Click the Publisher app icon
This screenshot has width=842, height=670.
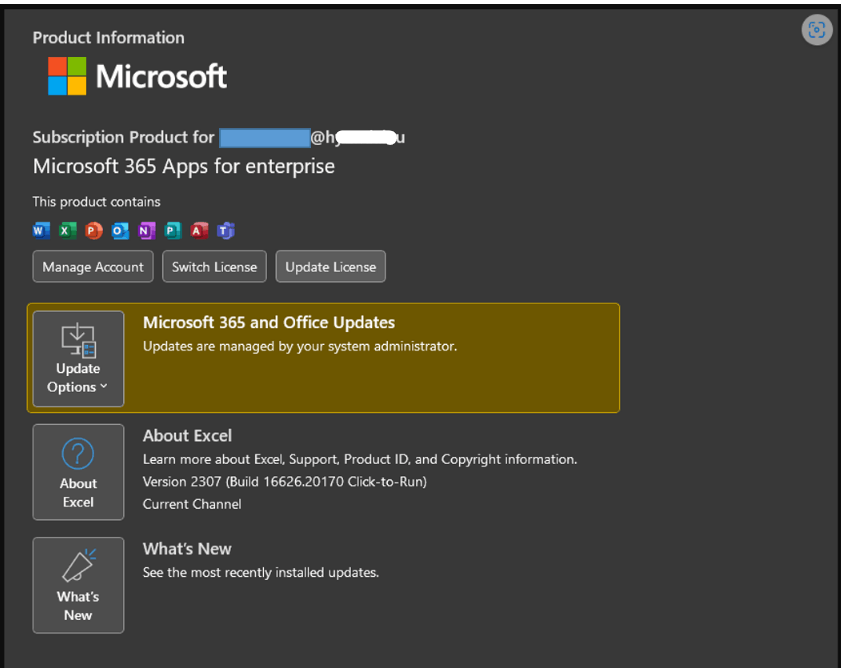(x=173, y=231)
